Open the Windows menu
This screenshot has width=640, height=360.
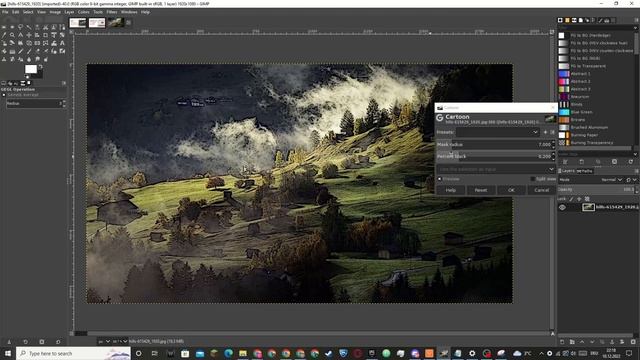129,12
